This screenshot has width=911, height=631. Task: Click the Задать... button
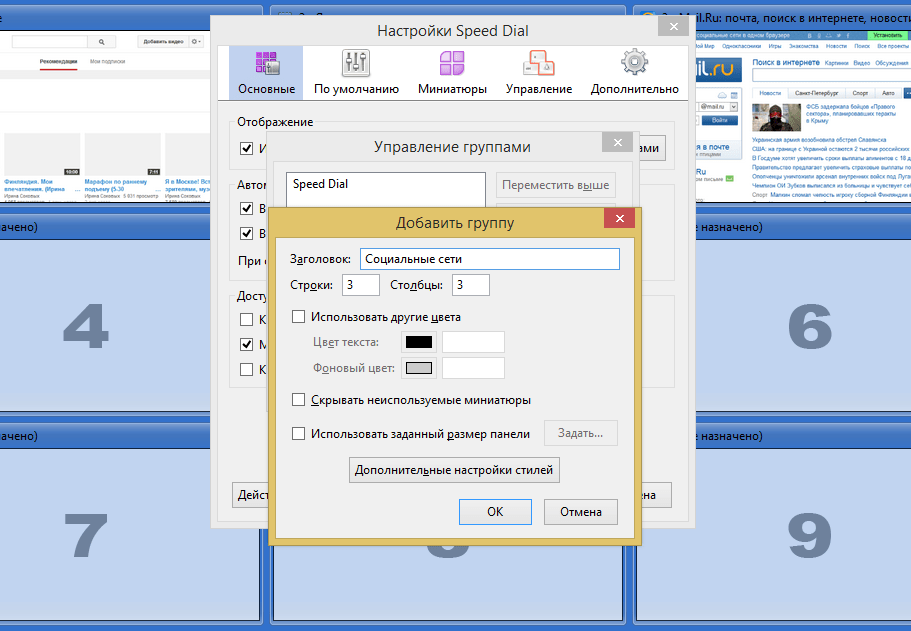pos(580,433)
